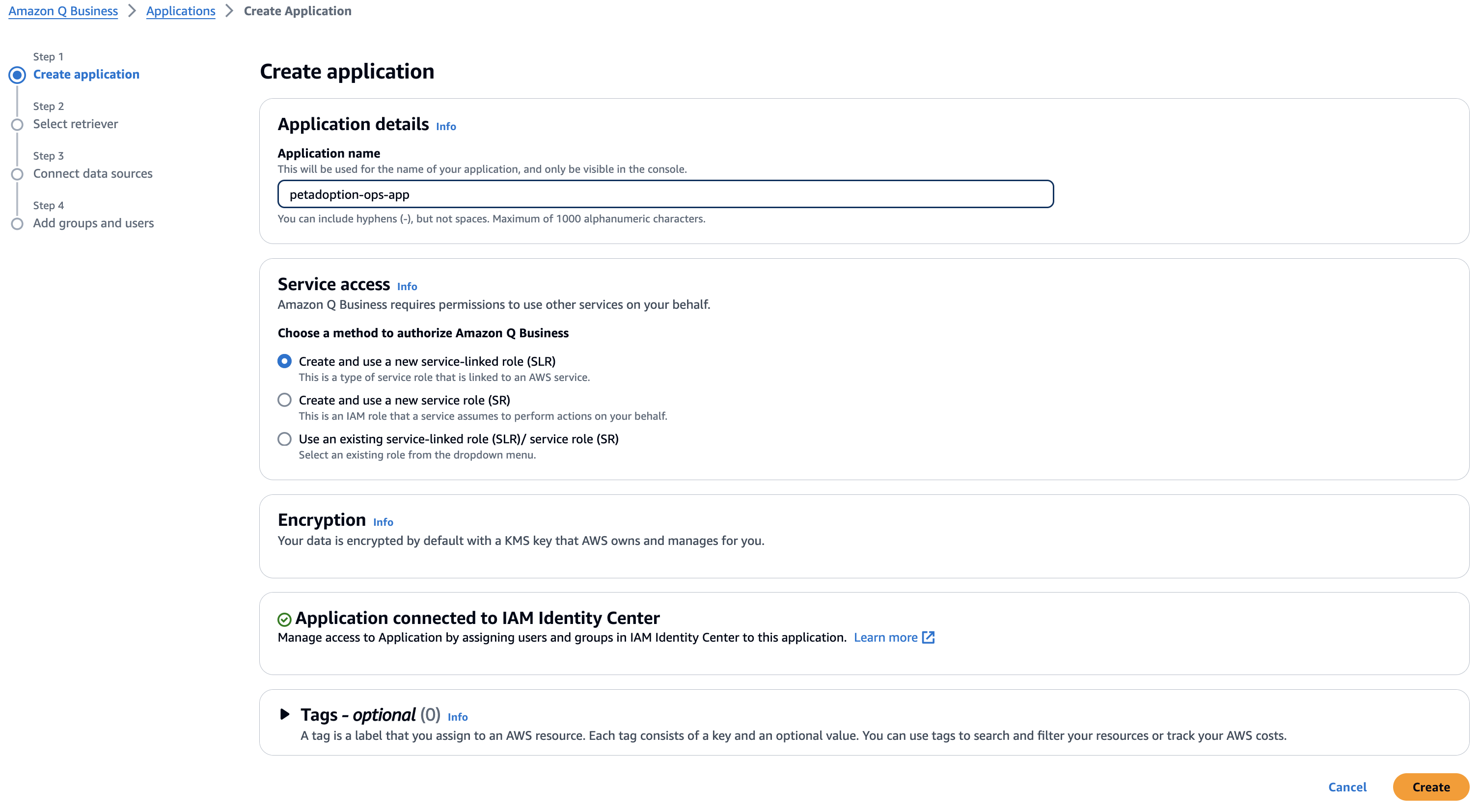This screenshot has width=1481, height=812.
Task: Expand the Tags optional section
Action: pyautogui.click(x=284, y=714)
